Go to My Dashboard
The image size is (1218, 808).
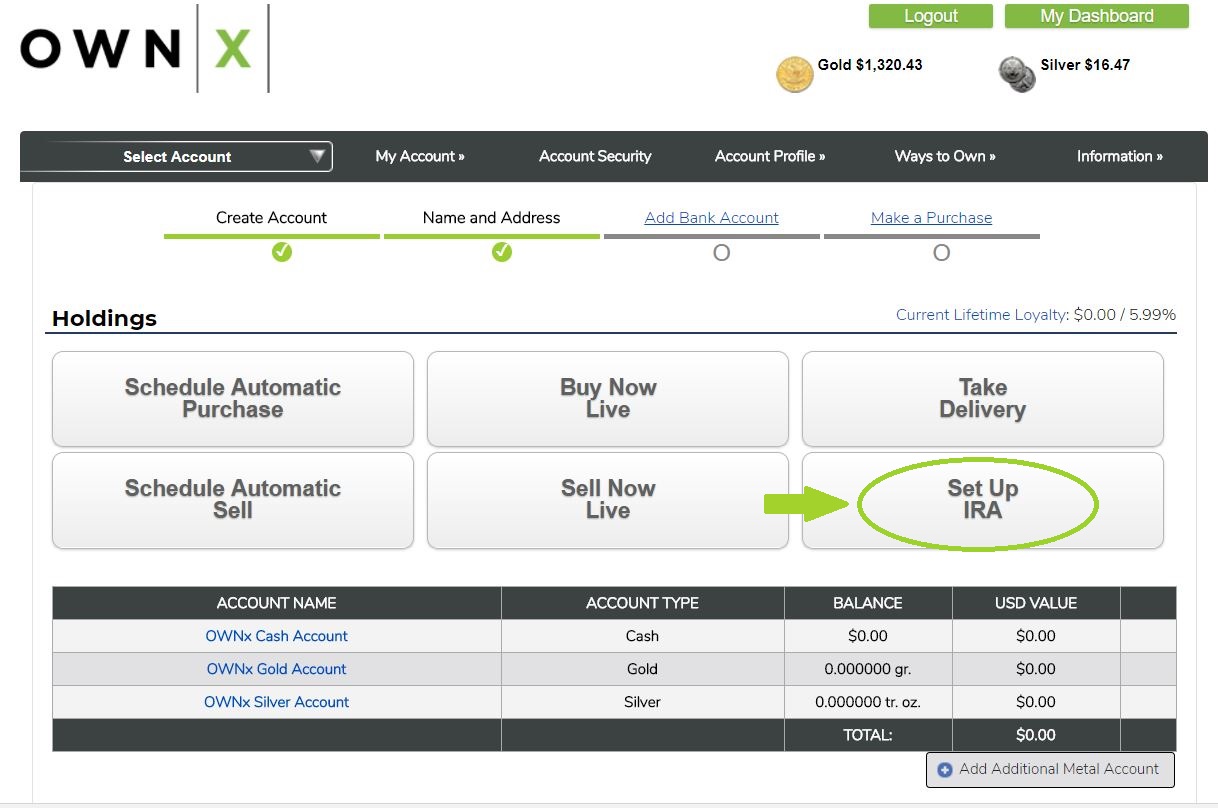[x=1097, y=16]
